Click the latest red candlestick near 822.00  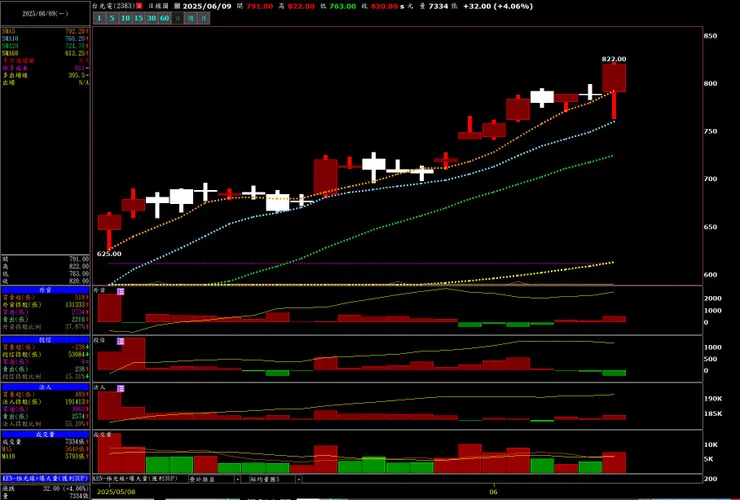(x=614, y=78)
